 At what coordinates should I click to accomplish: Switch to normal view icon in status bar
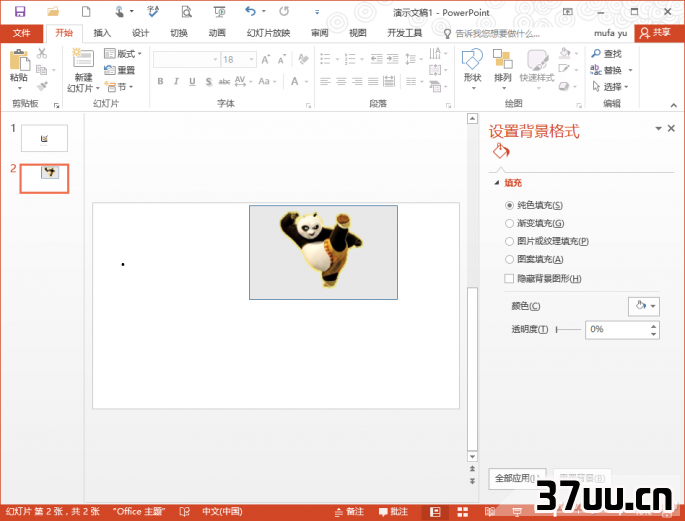pyautogui.click(x=435, y=512)
